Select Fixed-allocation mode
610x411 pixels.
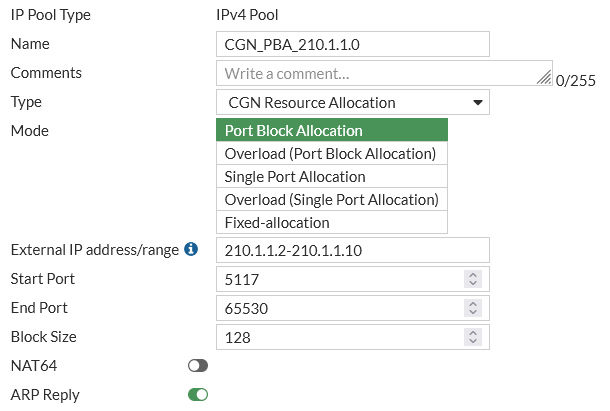point(332,222)
